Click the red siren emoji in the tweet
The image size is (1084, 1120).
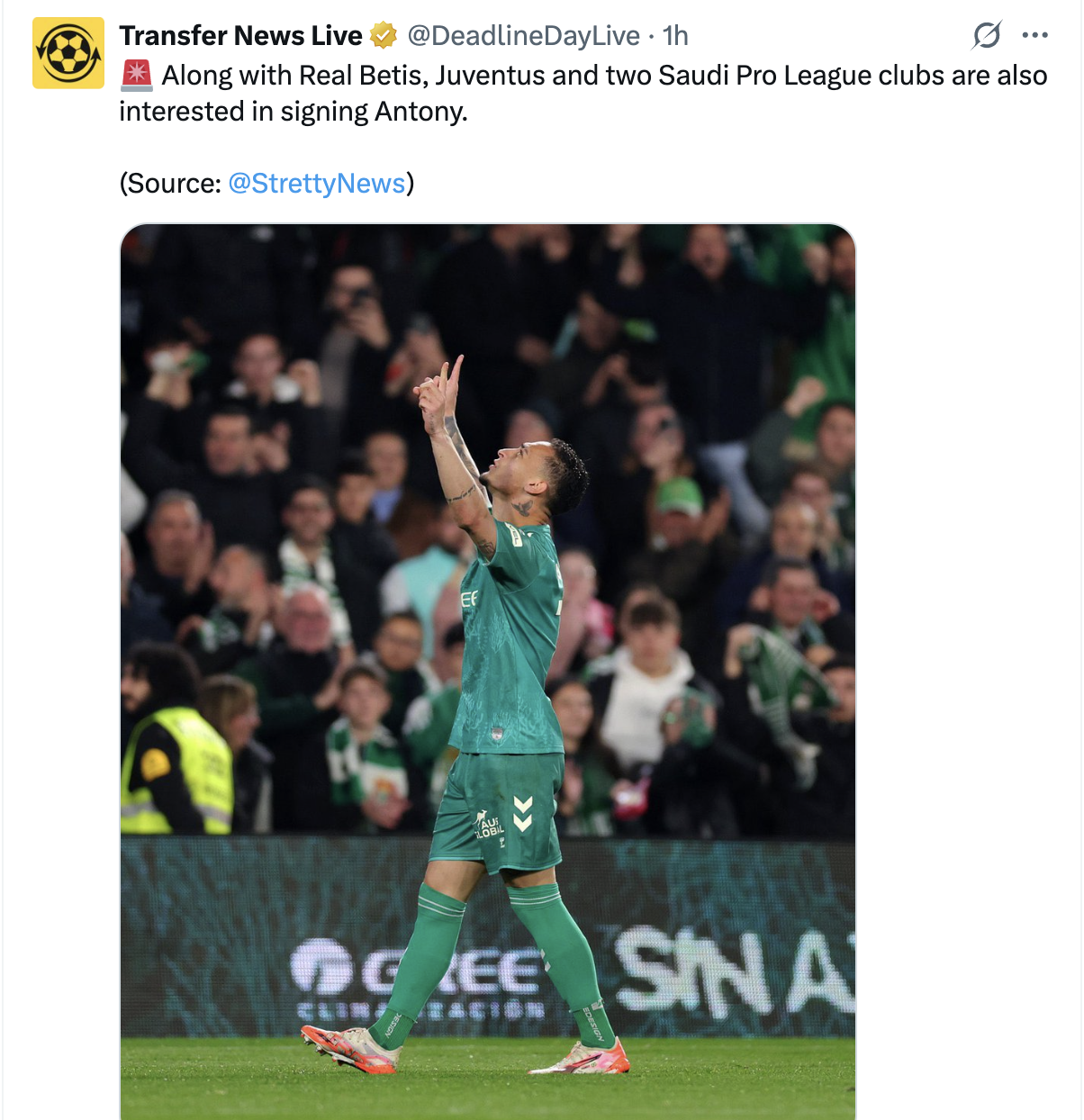[x=137, y=76]
